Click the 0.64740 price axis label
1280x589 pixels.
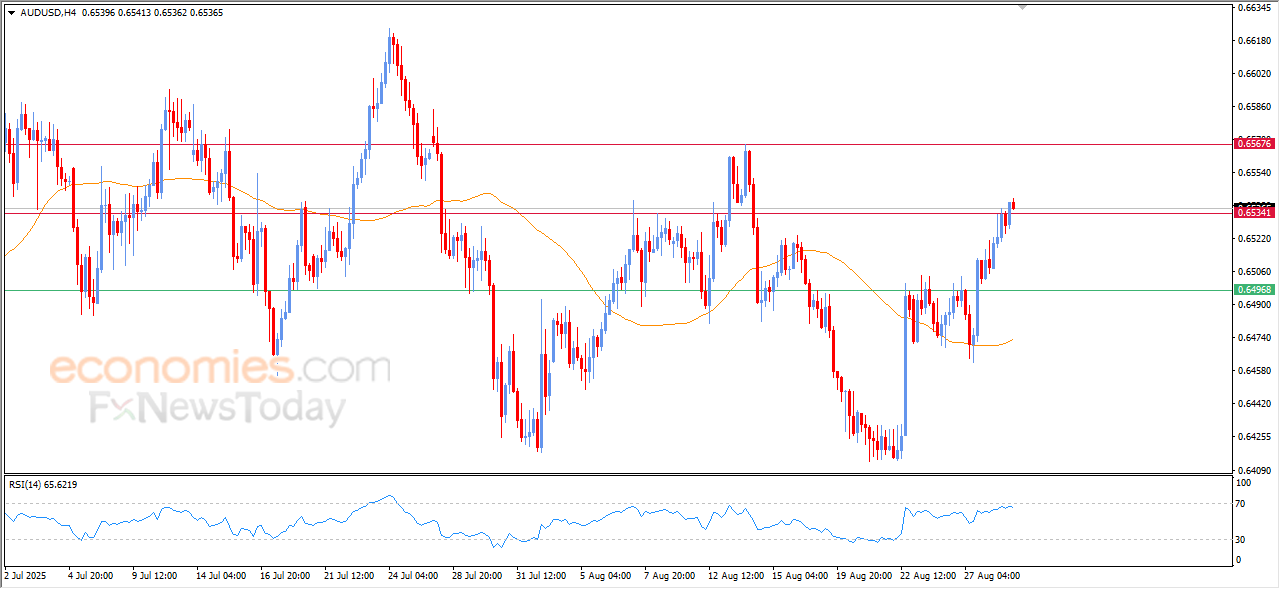(x=1255, y=337)
